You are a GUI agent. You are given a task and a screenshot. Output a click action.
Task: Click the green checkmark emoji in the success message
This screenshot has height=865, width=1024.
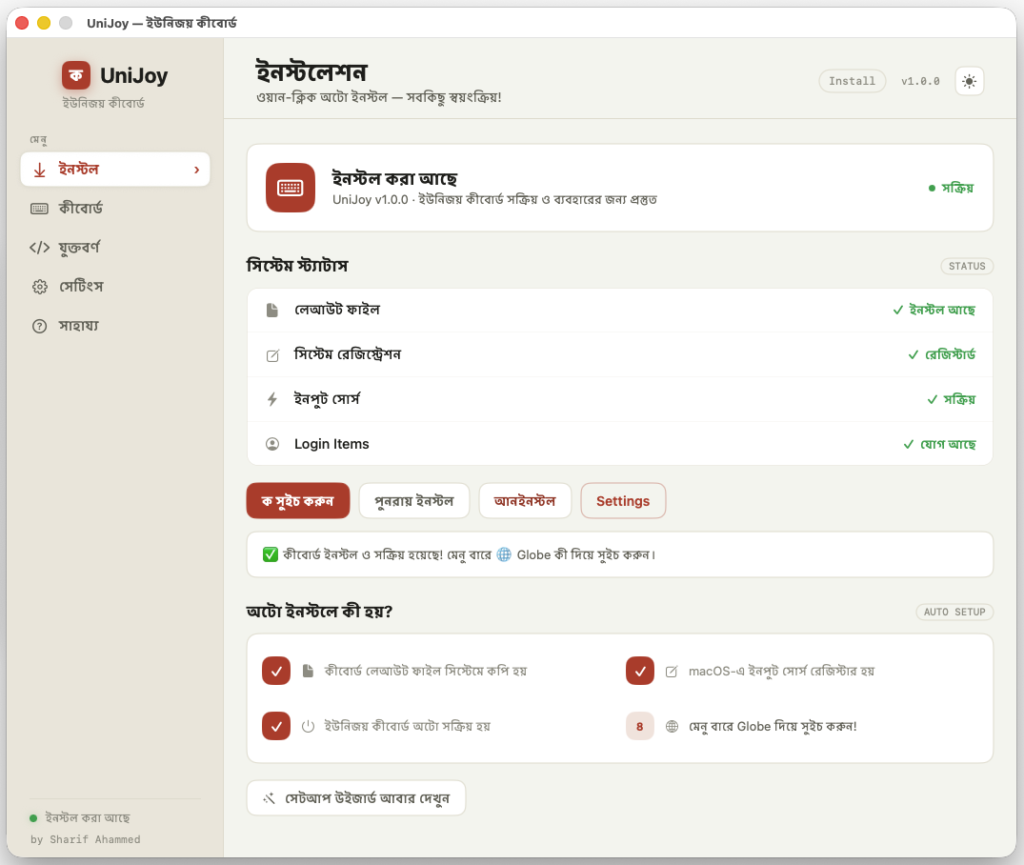tap(270, 555)
